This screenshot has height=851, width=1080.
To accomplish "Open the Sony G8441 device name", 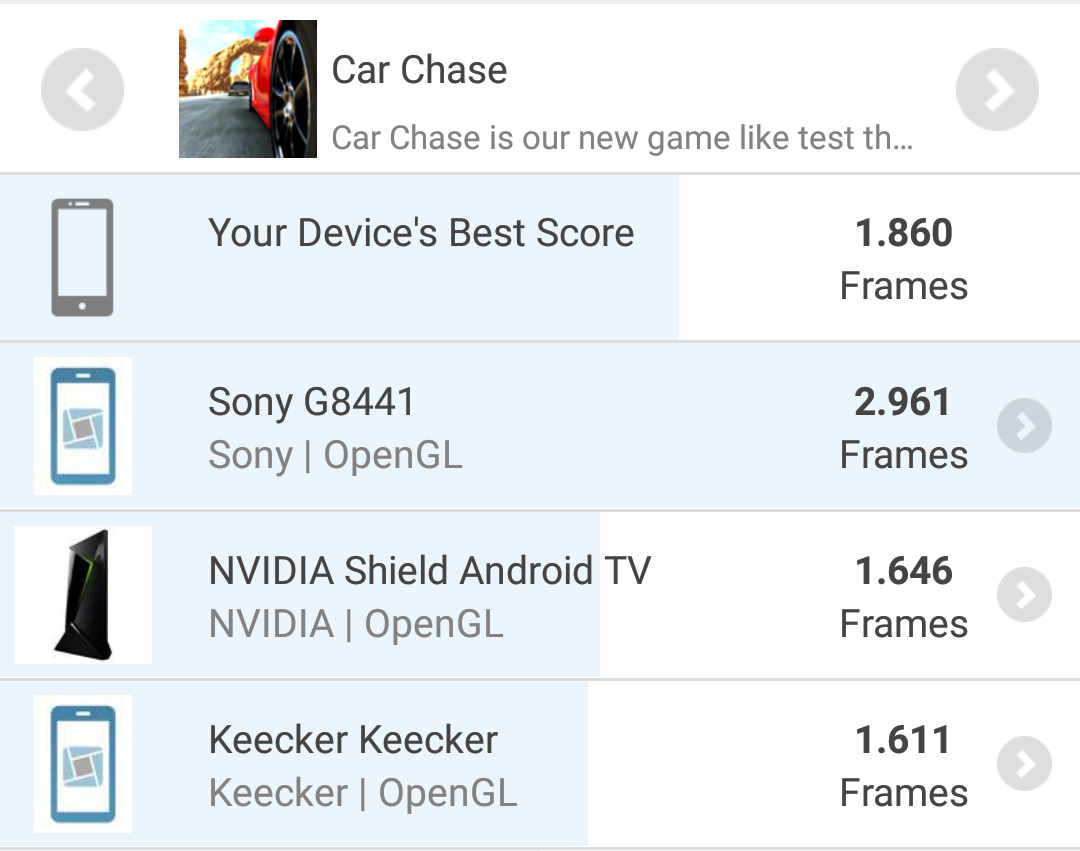I will (311, 402).
